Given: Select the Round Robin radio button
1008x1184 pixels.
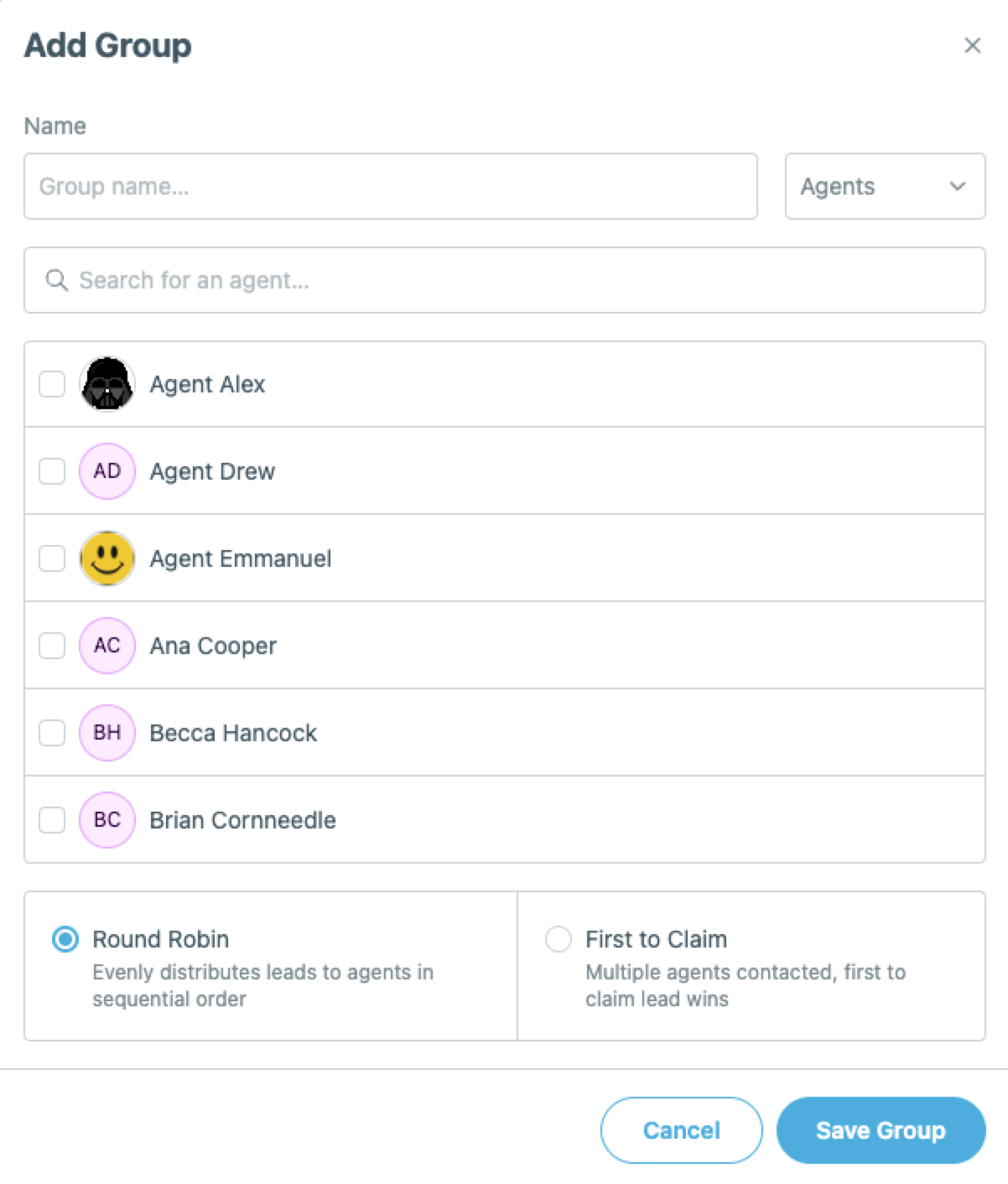Looking at the screenshot, I should [65, 939].
